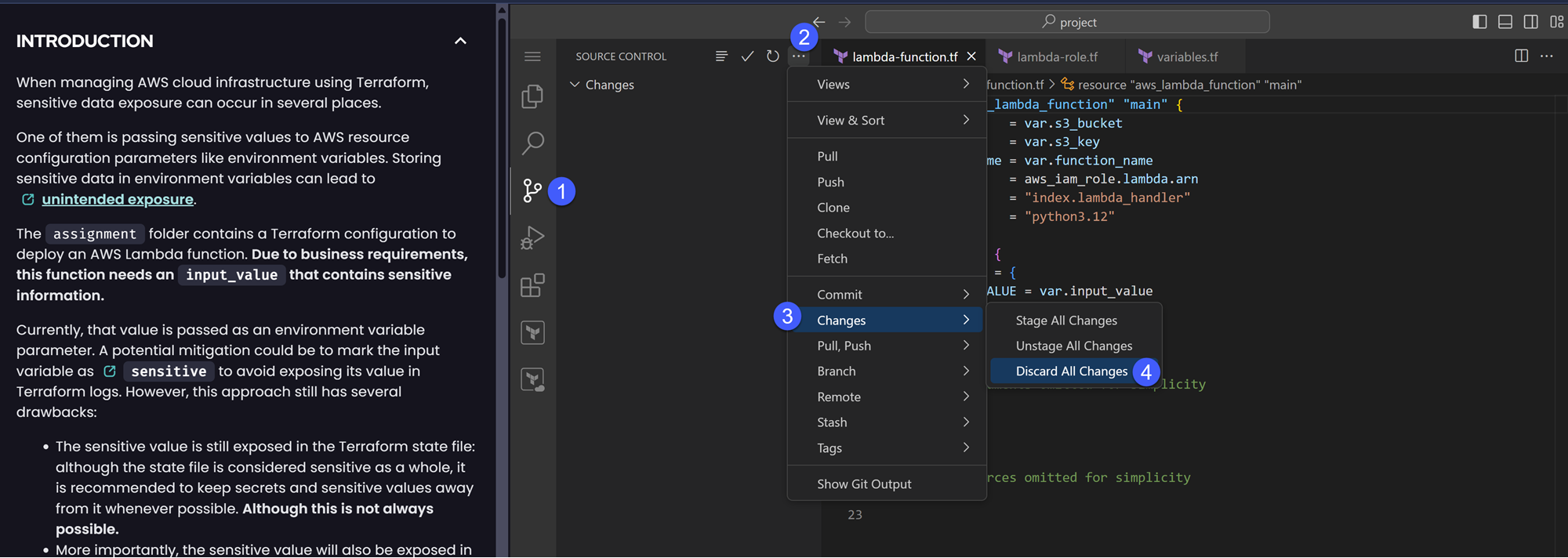Open the unintended exposure link
Viewport: 1568px width, 558px height.
(x=118, y=199)
